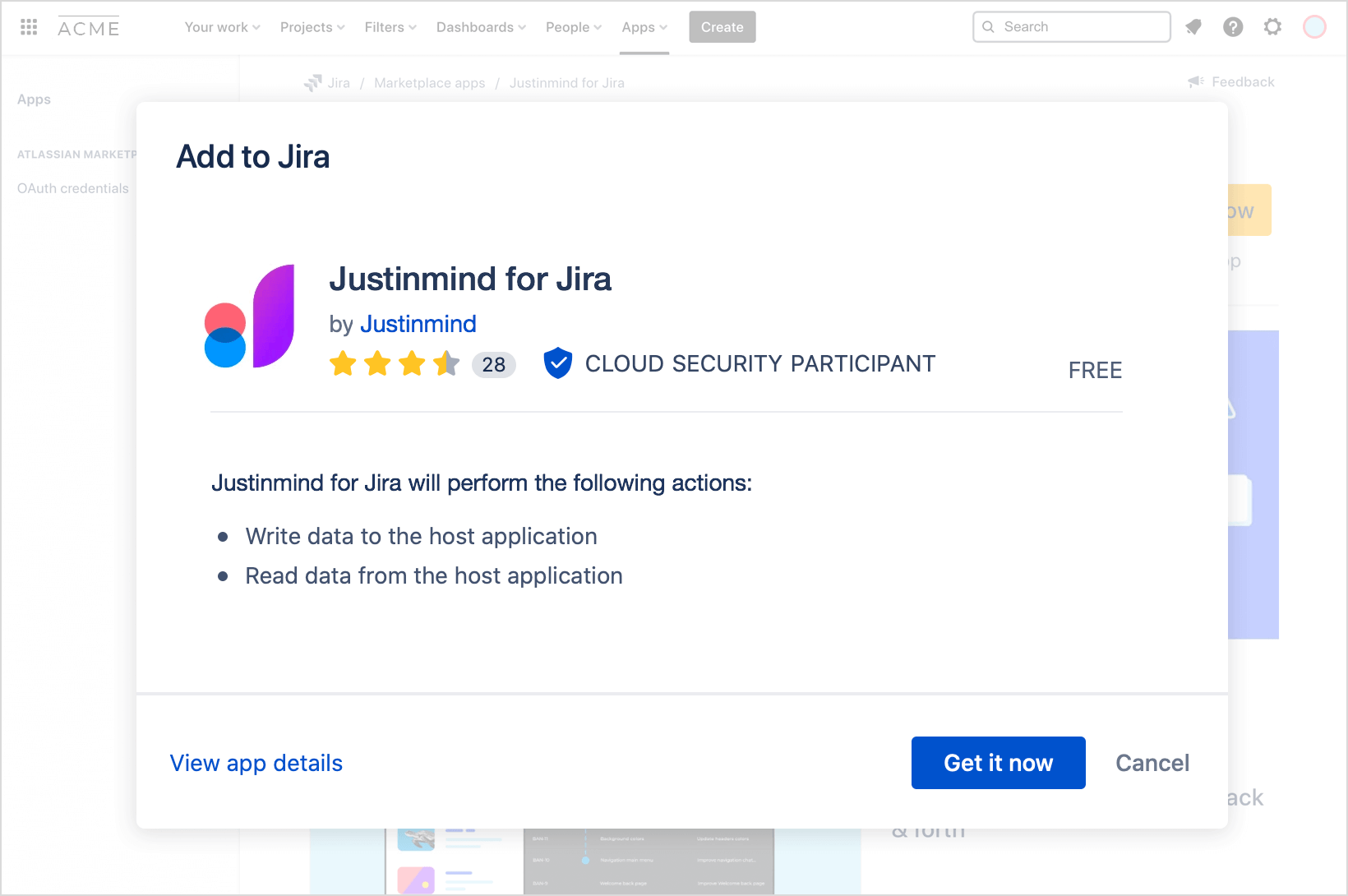
Task: Expand the Apps dropdown
Action: pos(644,27)
